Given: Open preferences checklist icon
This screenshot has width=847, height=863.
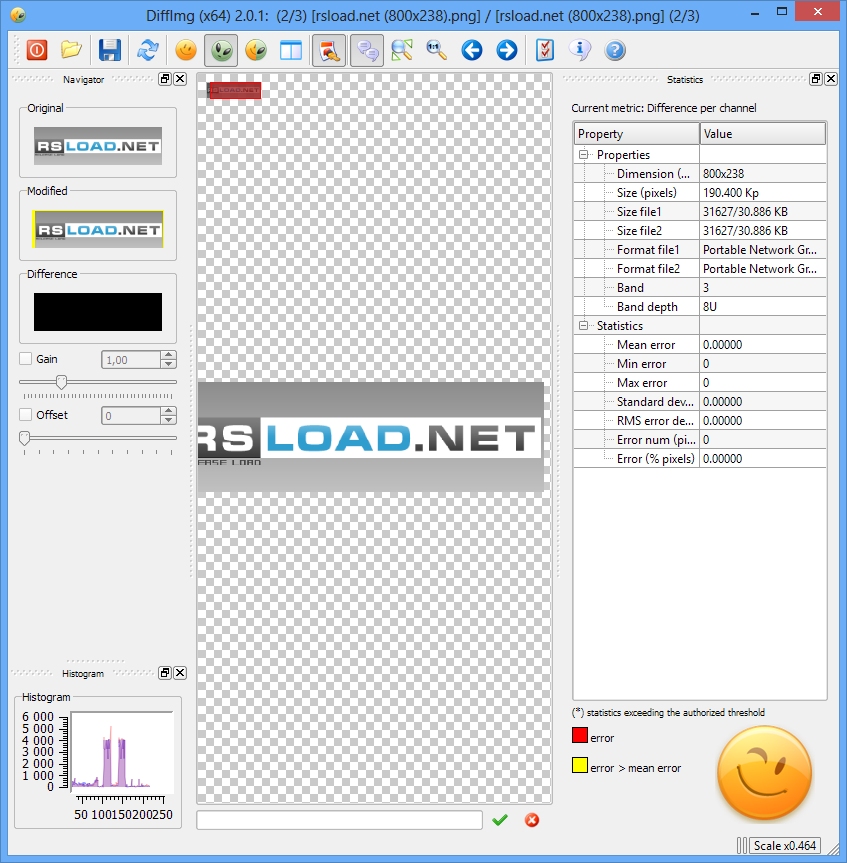Looking at the screenshot, I should [x=544, y=50].
